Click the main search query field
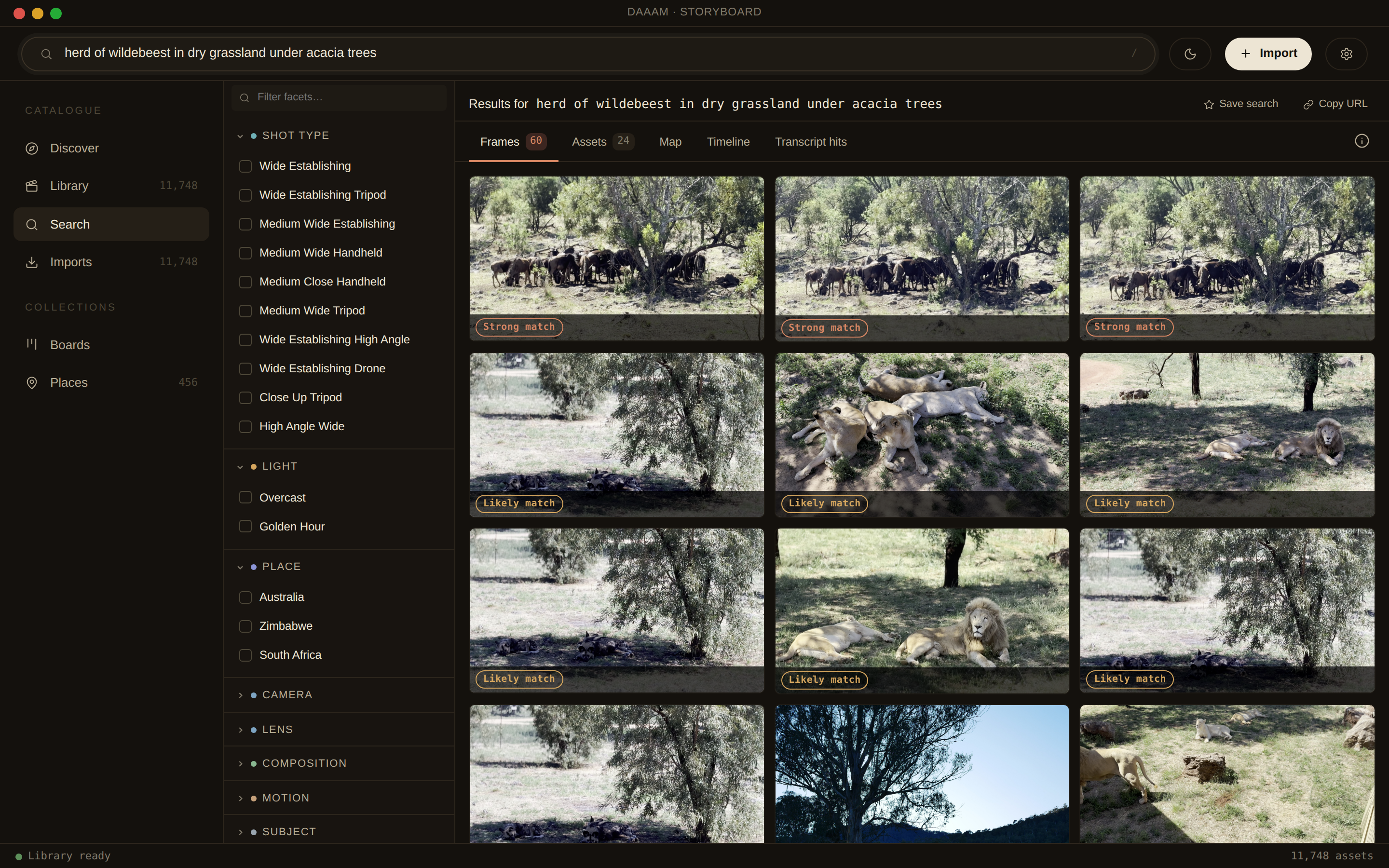 [588, 54]
